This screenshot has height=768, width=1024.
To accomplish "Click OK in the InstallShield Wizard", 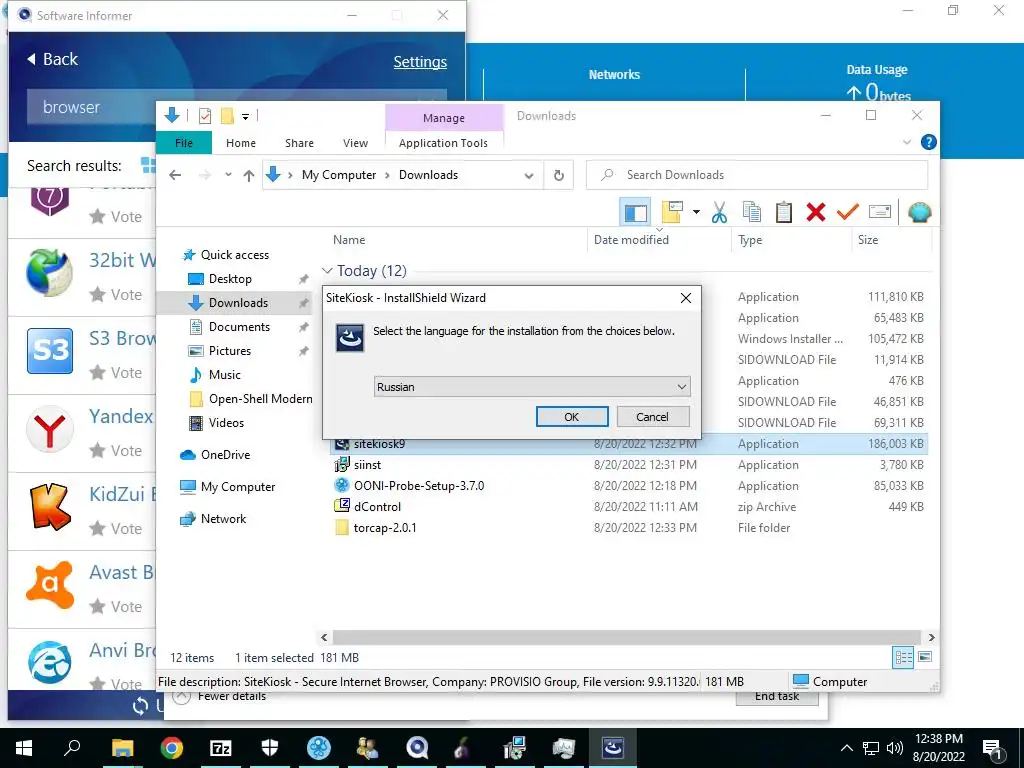I will 571,417.
